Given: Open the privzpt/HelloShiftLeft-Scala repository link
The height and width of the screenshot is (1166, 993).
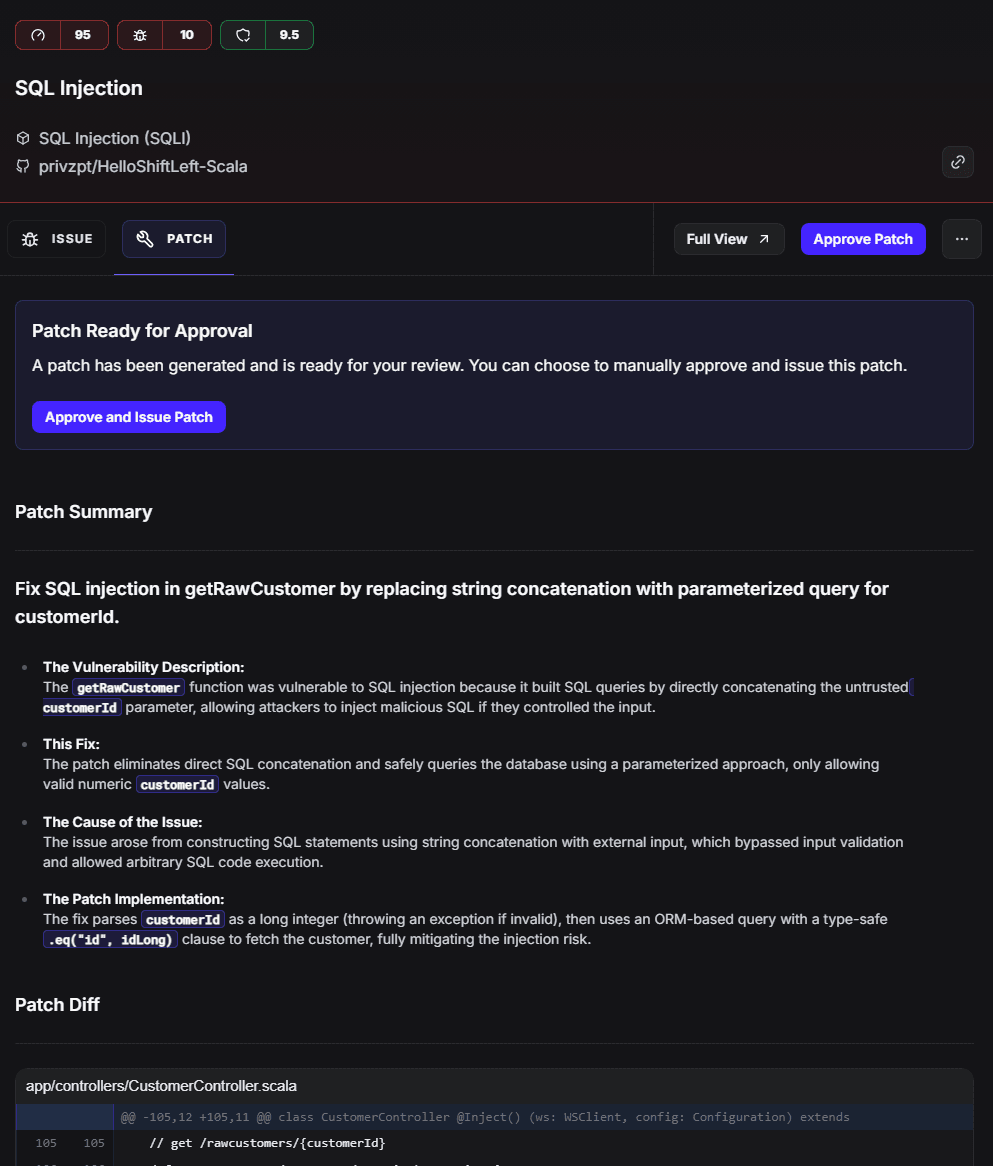Looking at the screenshot, I should pyautogui.click(x=143, y=167).
